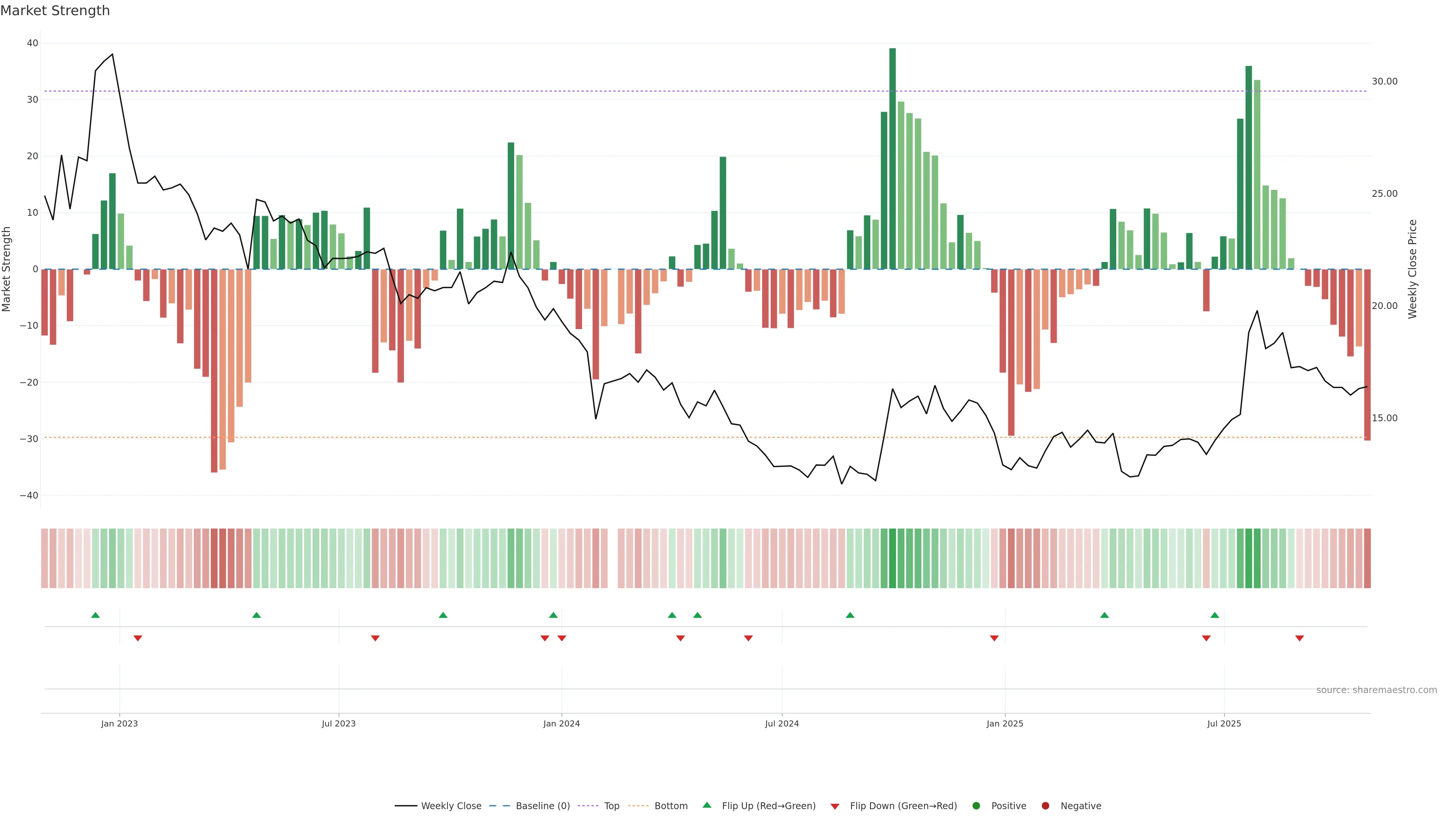Click the last red flip-down triangle marker
1456x819 pixels.
(1299, 638)
